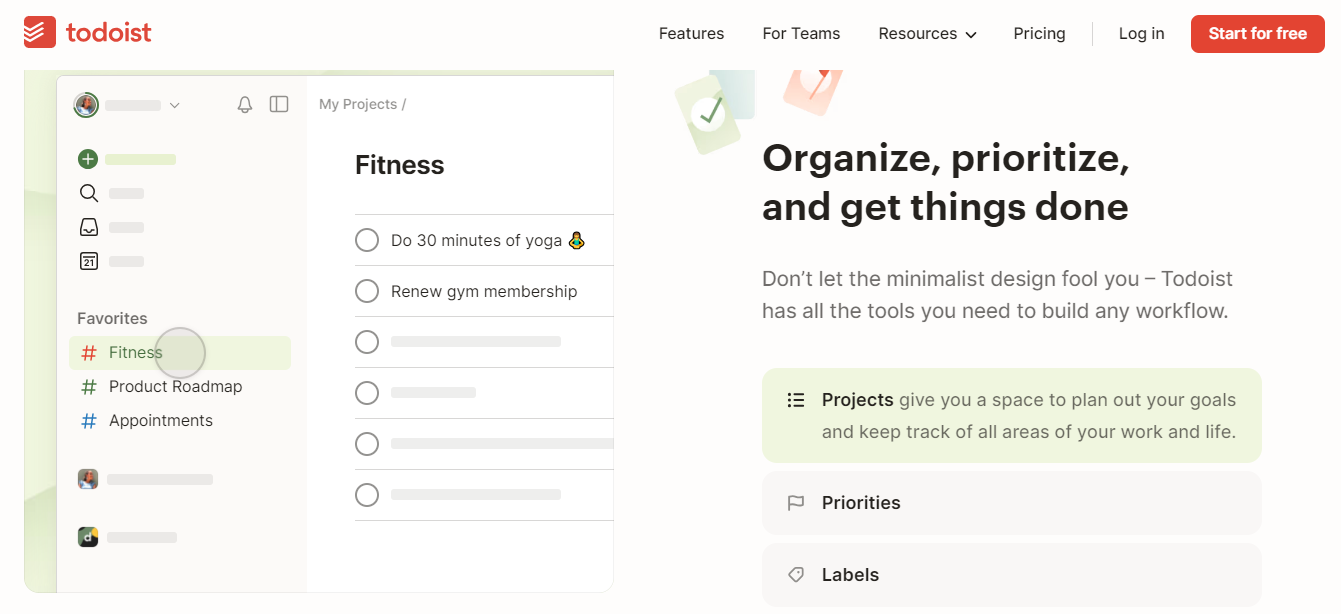
Task: Mark the third task circle complete
Action: click(367, 341)
